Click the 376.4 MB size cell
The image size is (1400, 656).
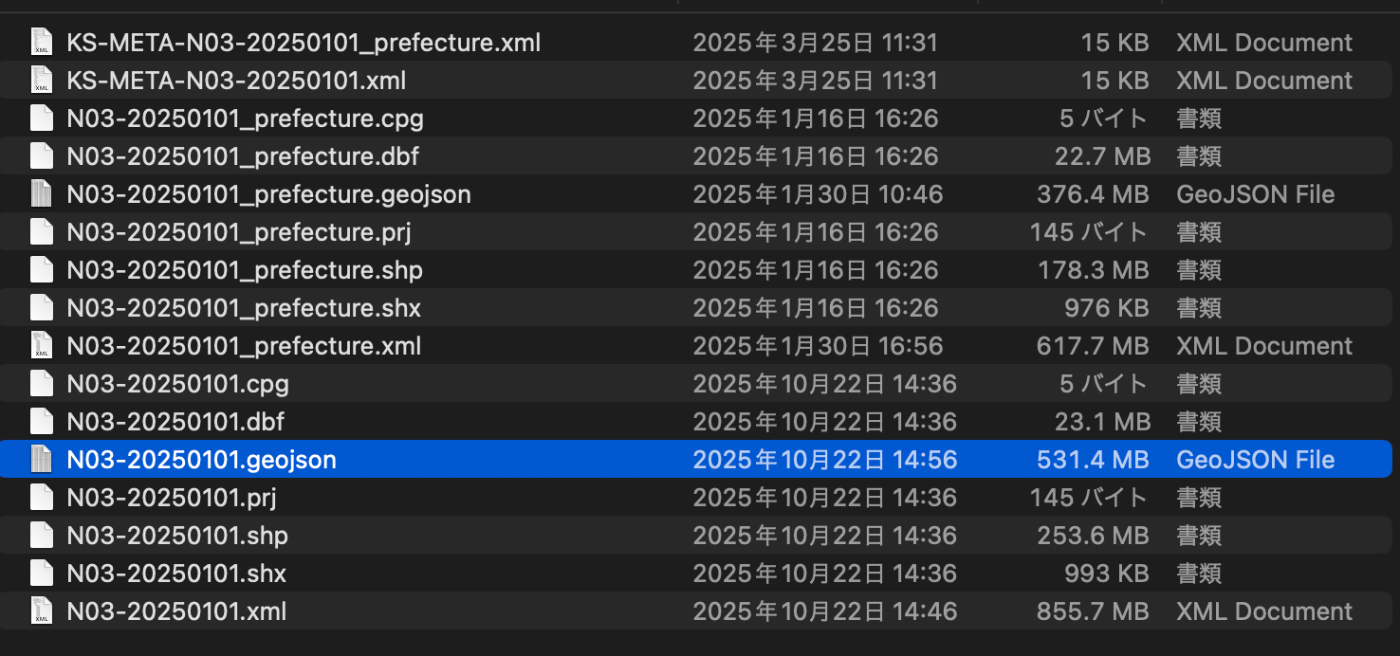[x=1093, y=194]
